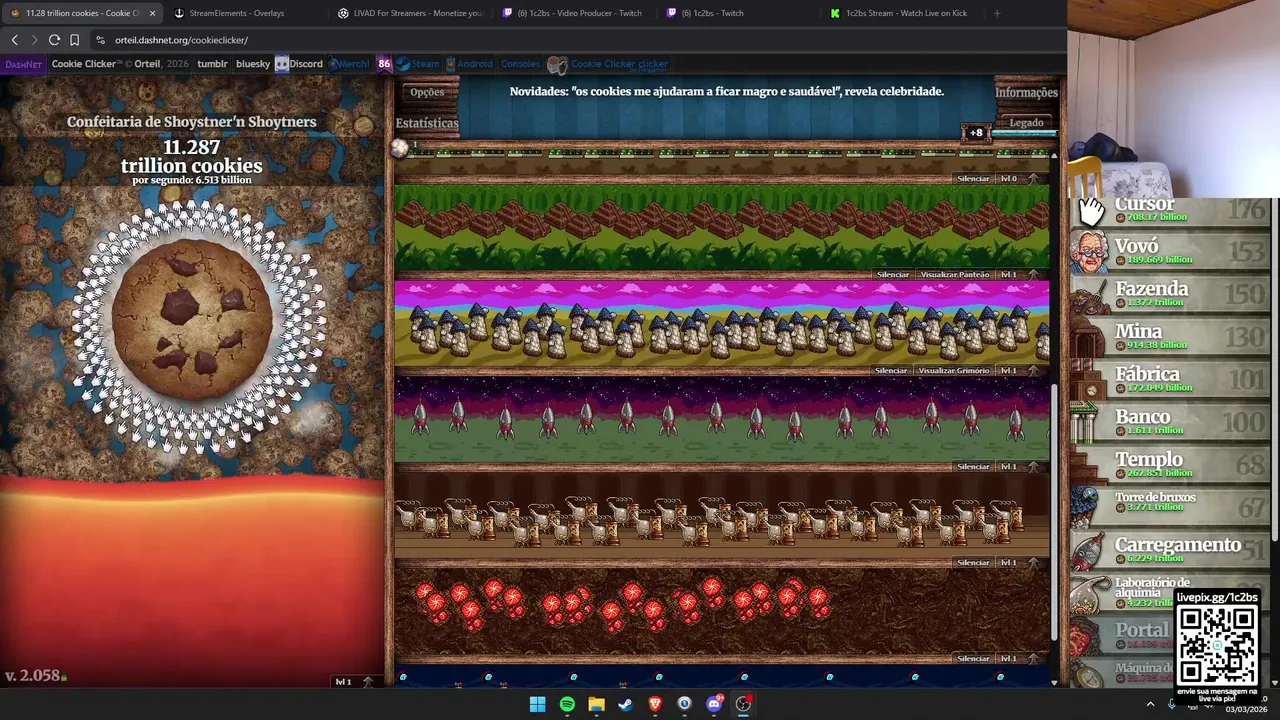Open Steam from the taskbar

click(x=626, y=704)
